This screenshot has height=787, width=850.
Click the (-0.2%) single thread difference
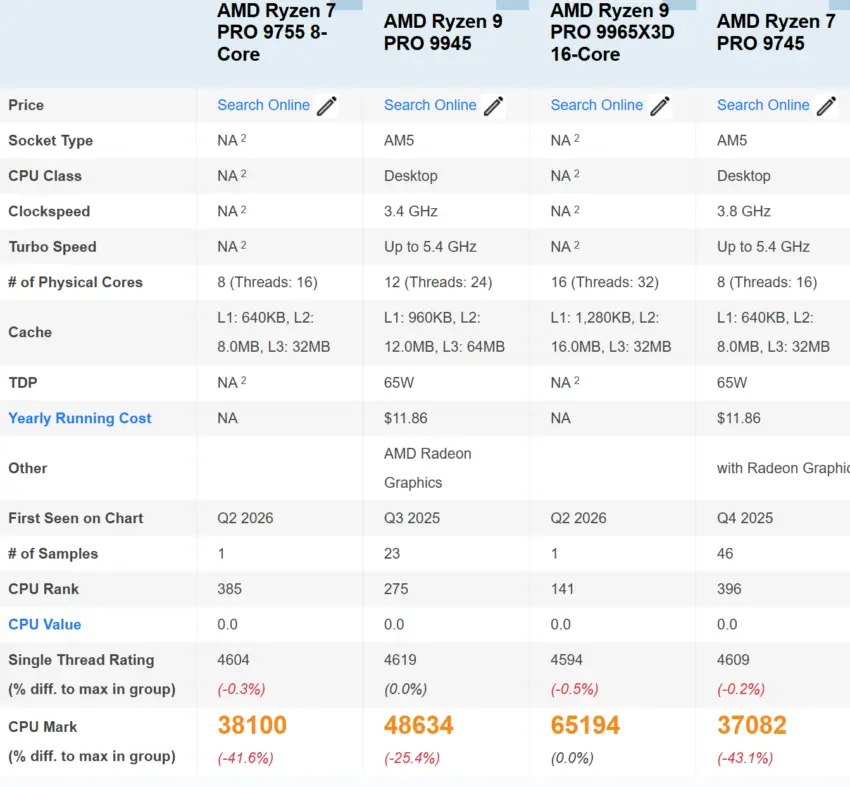[x=741, y=689]
